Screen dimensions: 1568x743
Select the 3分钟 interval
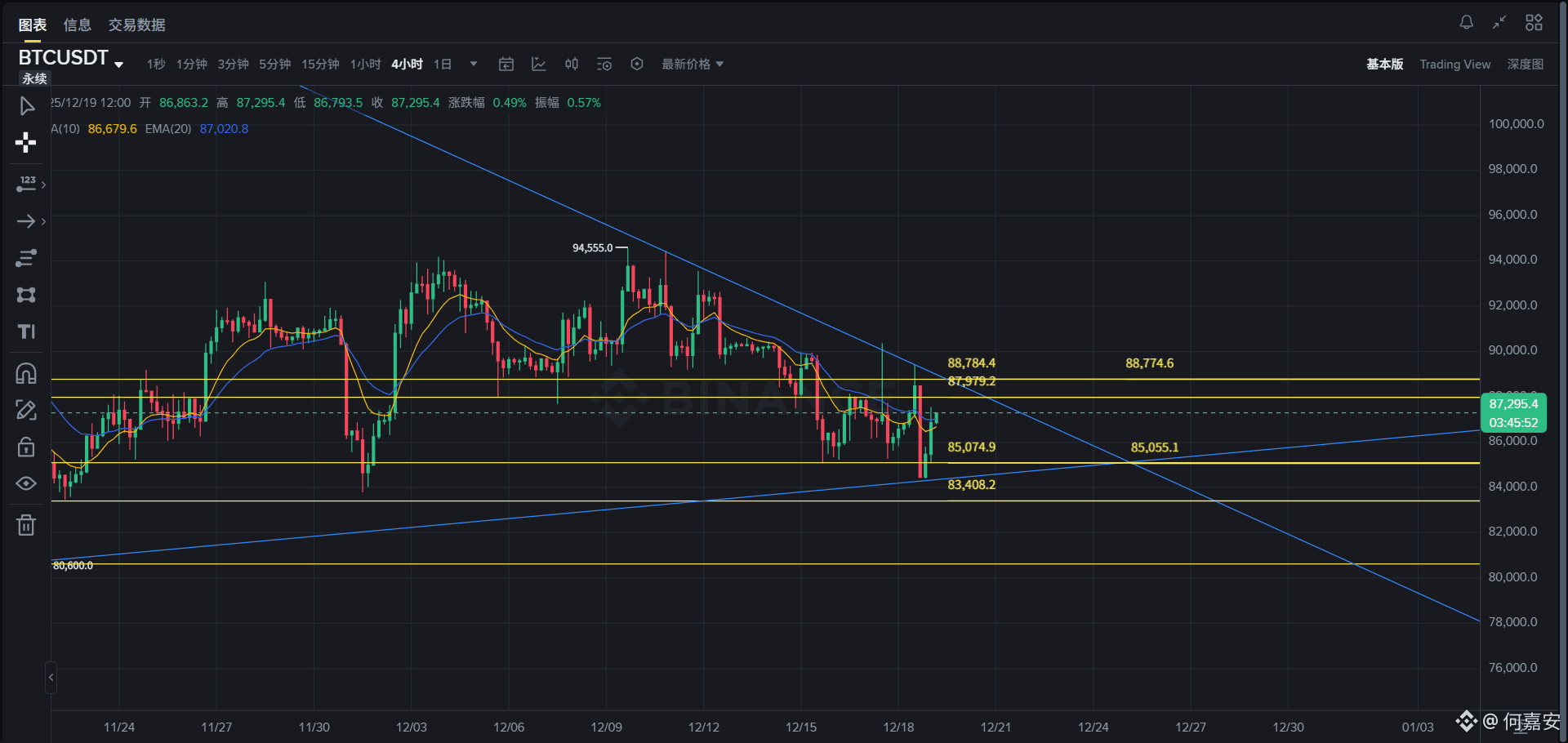233,64
